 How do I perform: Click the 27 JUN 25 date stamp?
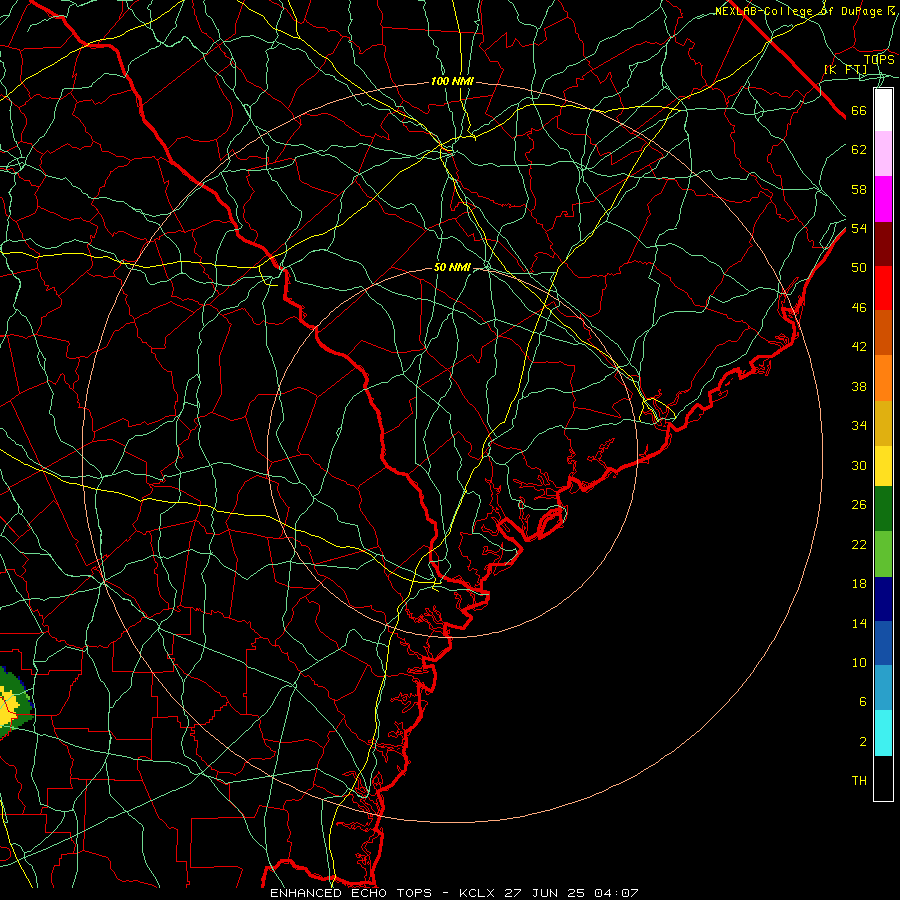click(x=545, y=893)
